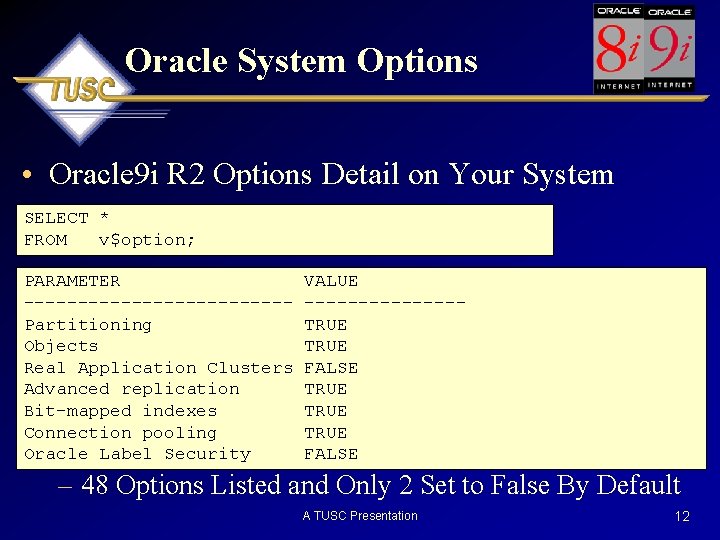Click the VALUE column header

331,281
